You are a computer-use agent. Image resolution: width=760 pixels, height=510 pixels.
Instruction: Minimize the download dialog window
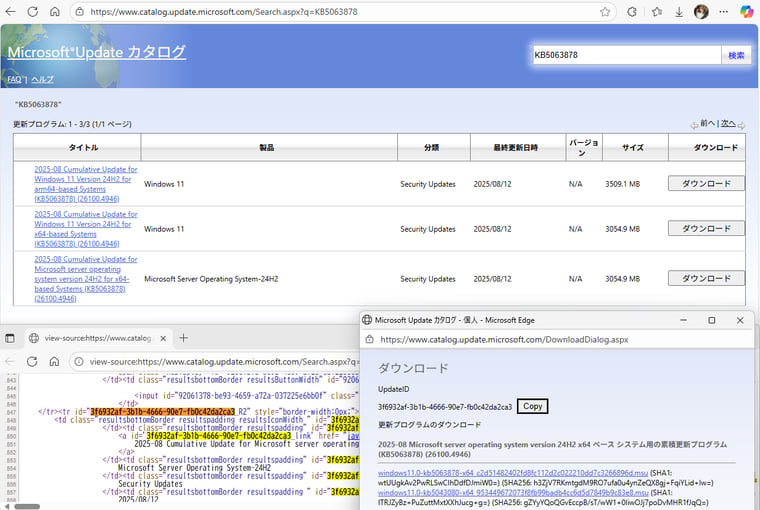tap(683, 320)
